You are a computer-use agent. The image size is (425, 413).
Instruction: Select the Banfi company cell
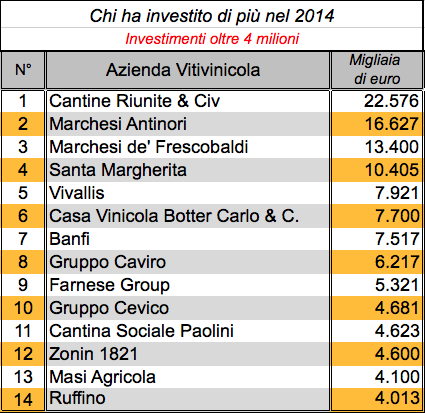[x=188, y=239]
